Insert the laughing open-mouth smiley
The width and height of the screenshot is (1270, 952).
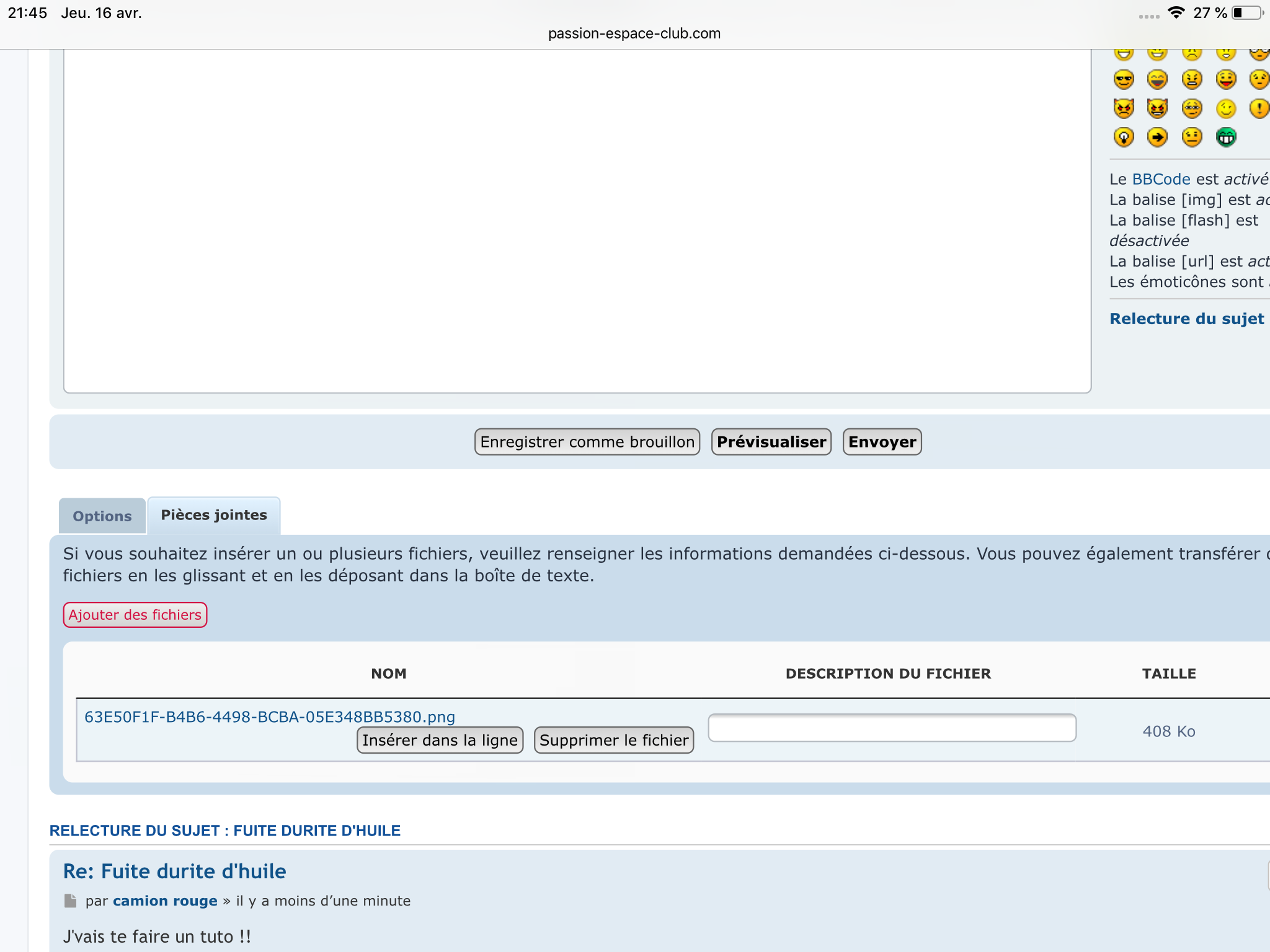(1157, 79)
